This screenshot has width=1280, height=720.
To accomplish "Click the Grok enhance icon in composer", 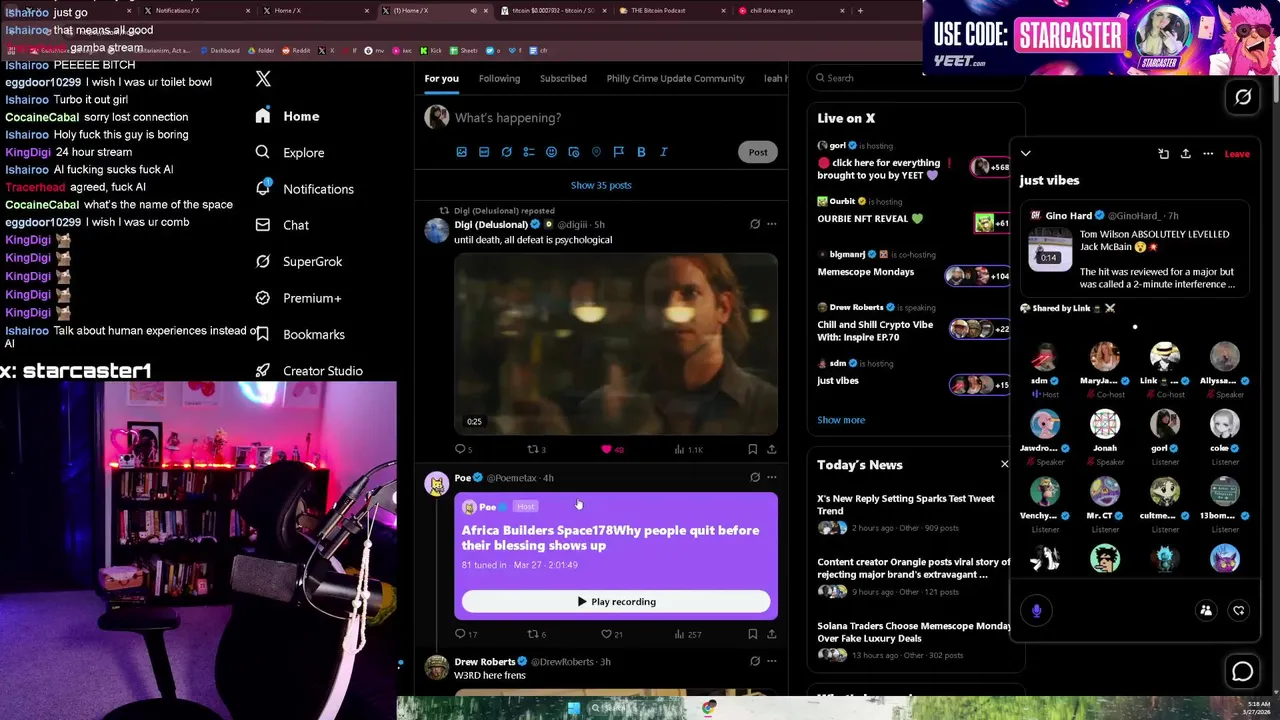I will (x=507, y=152).
